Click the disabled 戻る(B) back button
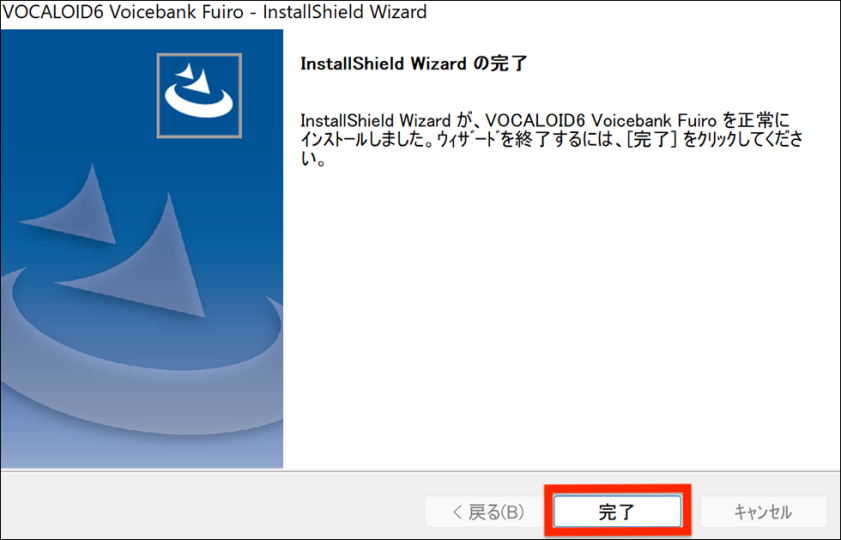 pyautogui.click(x=488, y=511)
